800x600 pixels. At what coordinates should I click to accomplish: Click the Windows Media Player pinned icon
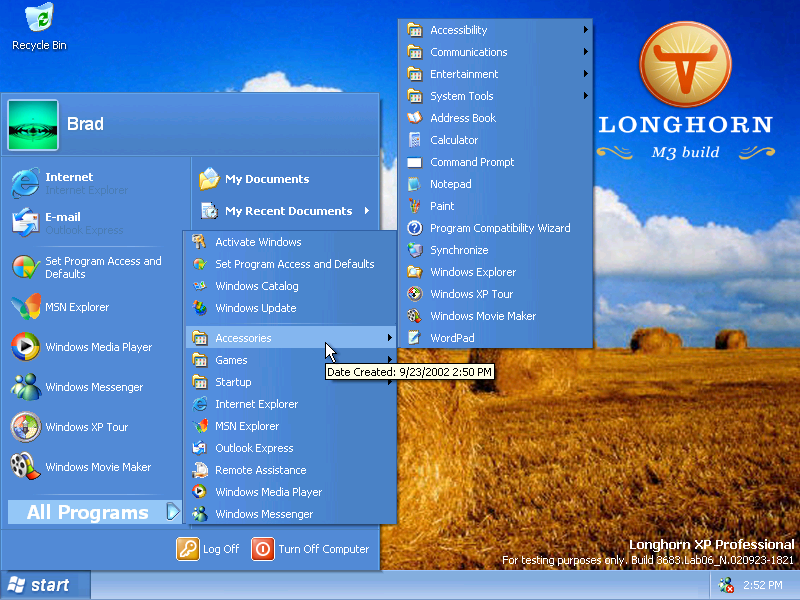coord(25,346)
